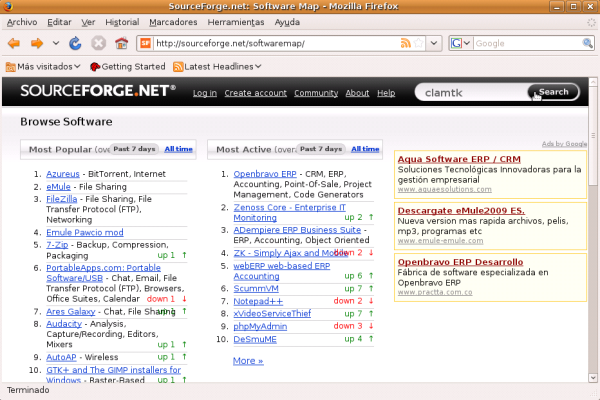Open the 'Más visitados' bookmarks dropdown

point(45,66)
